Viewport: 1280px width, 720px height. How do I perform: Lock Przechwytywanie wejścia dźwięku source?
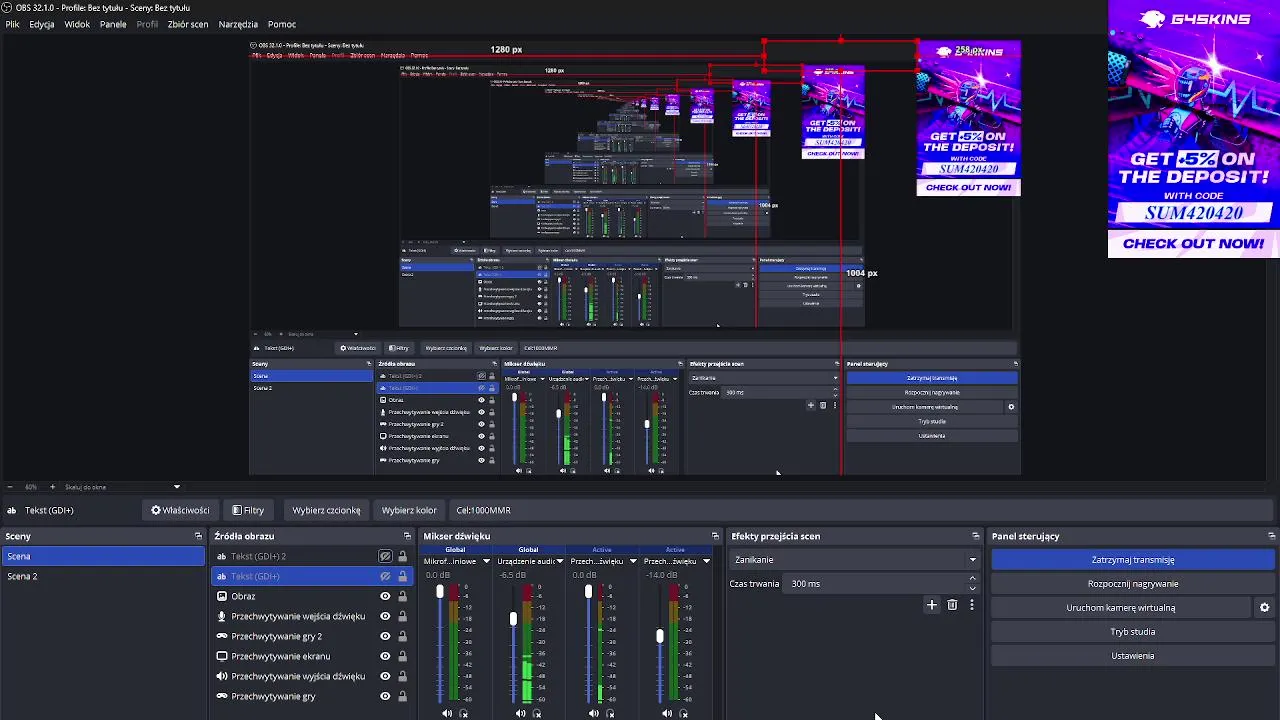[402, 616]
